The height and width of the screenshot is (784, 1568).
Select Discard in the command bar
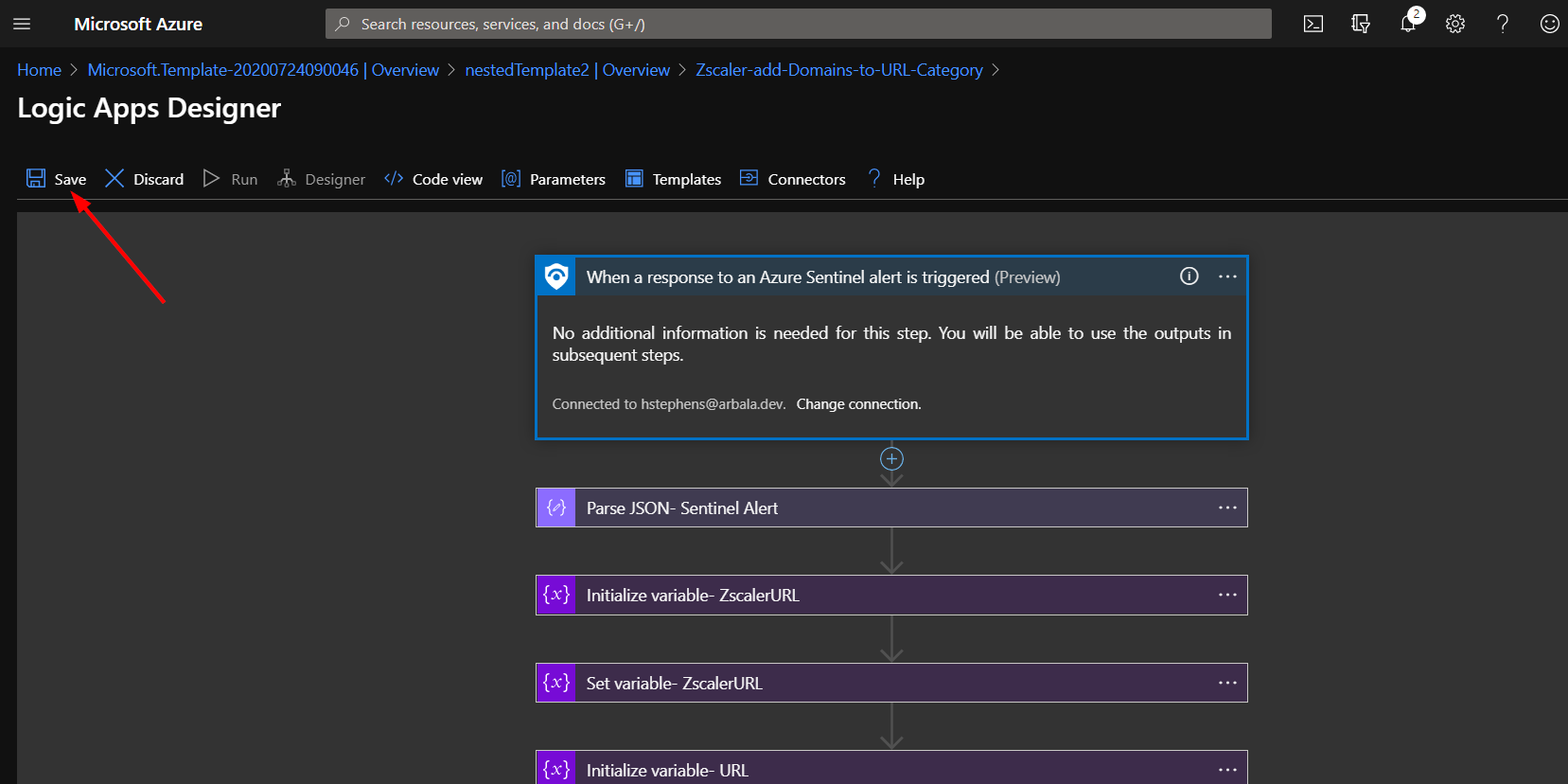(145, 179)
